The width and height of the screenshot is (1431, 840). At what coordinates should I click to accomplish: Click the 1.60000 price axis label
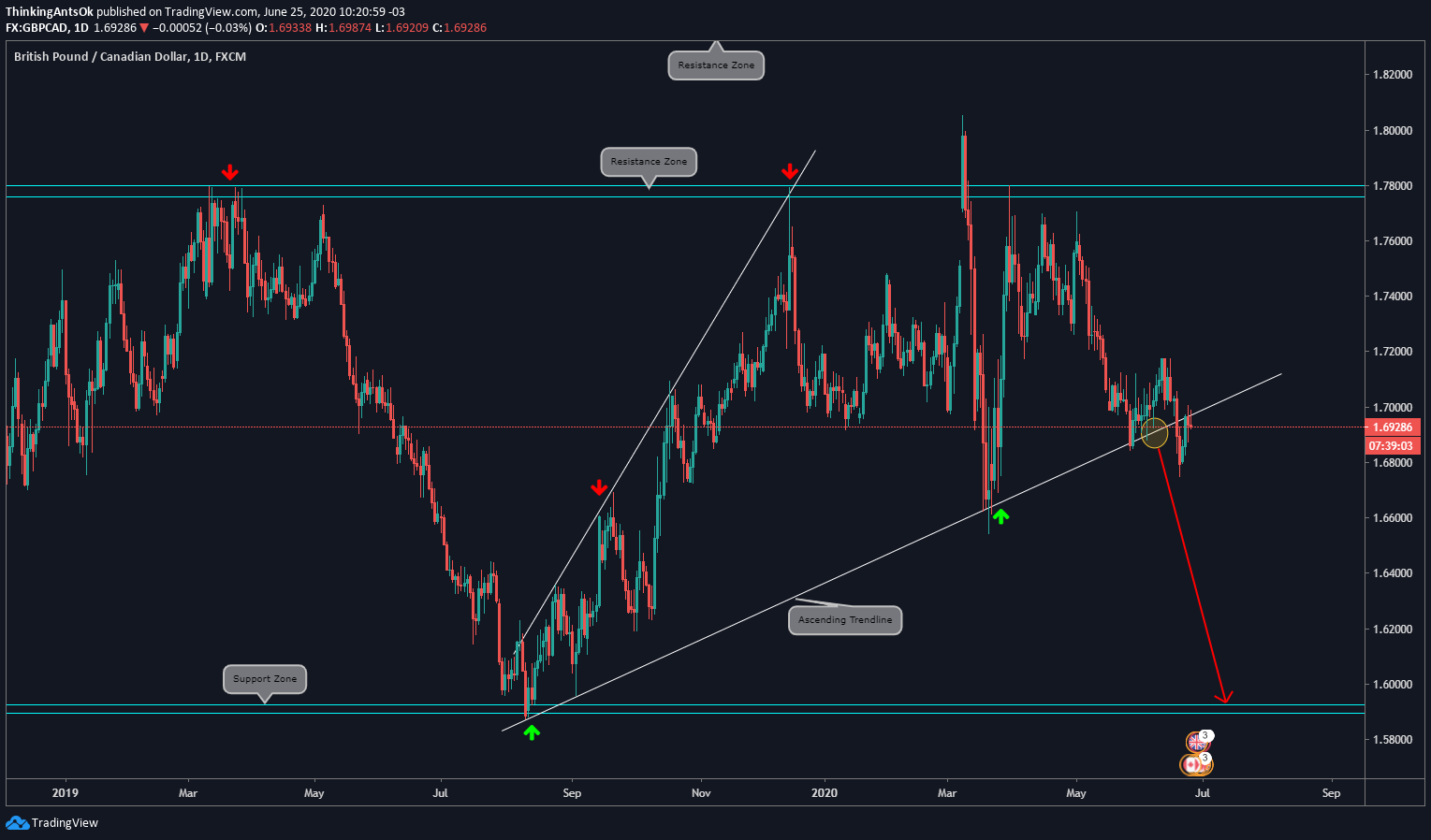pos(1392,685)
